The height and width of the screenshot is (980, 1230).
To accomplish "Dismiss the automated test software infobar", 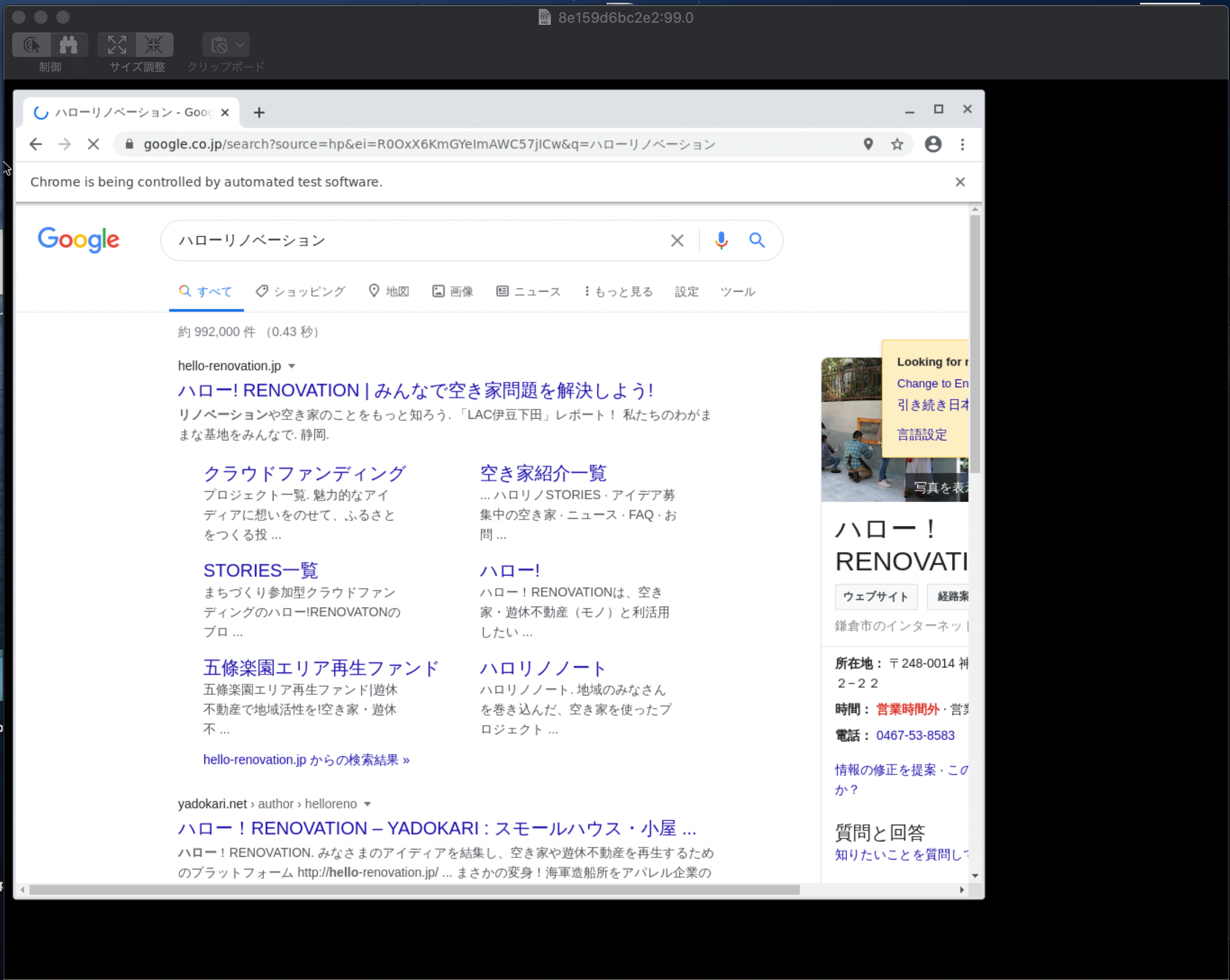I will click(x=960, y=181).
